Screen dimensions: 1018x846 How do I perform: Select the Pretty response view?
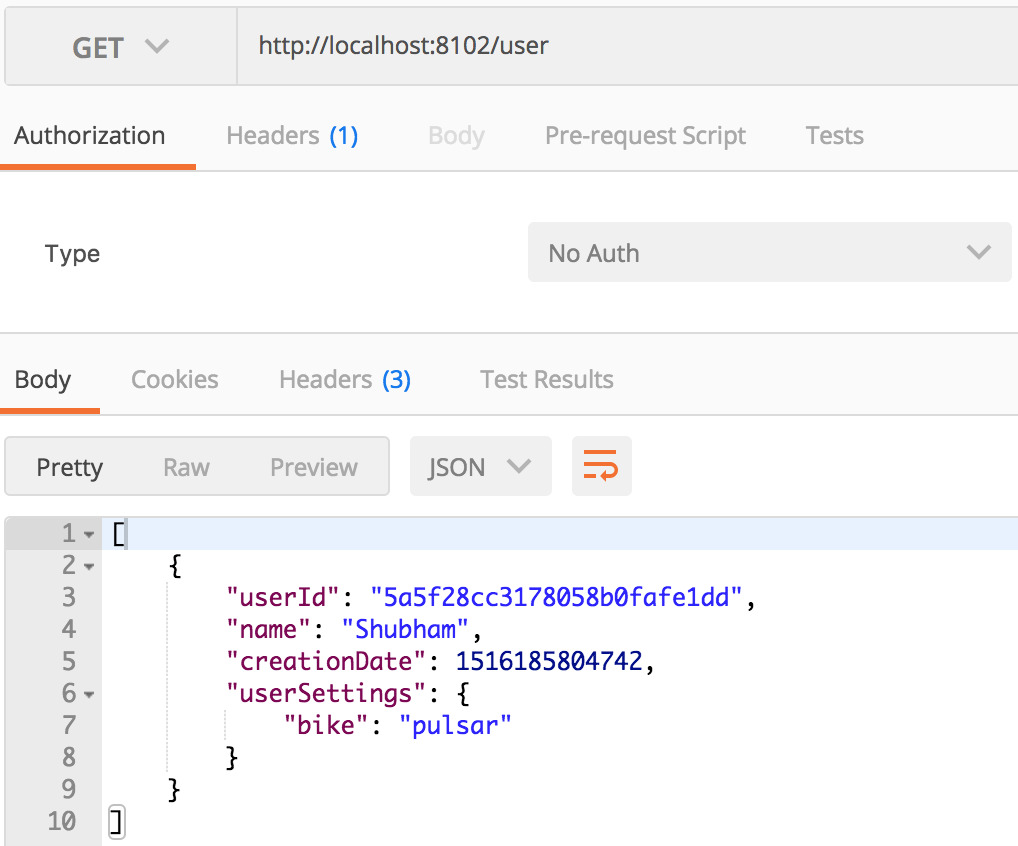coord(70,466)
